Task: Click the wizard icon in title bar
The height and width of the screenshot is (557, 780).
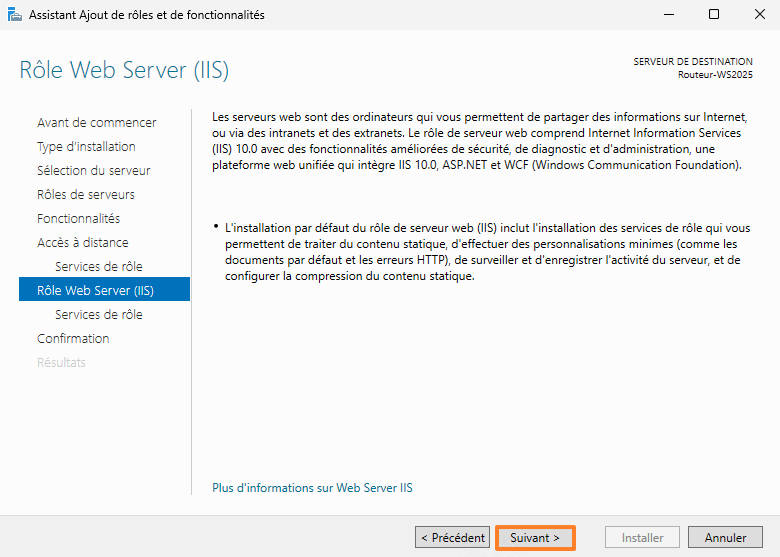Action: pyautogui.click(x=12, y=15)
